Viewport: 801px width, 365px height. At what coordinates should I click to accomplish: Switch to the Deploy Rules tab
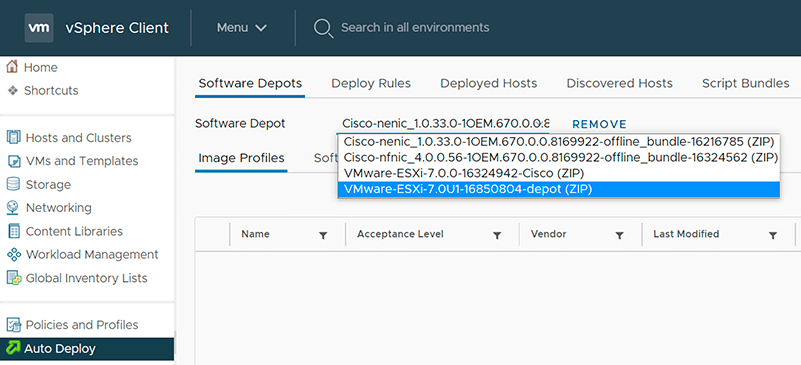tap(371, 83)
